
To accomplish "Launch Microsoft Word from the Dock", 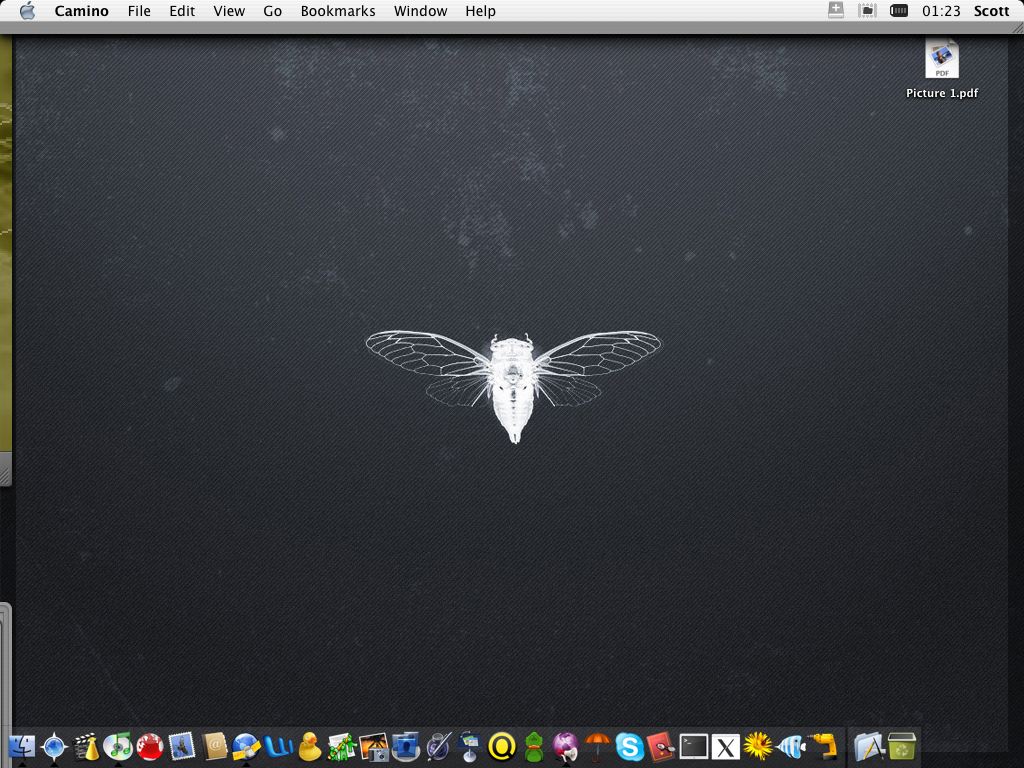I will (x=278, y=746).
